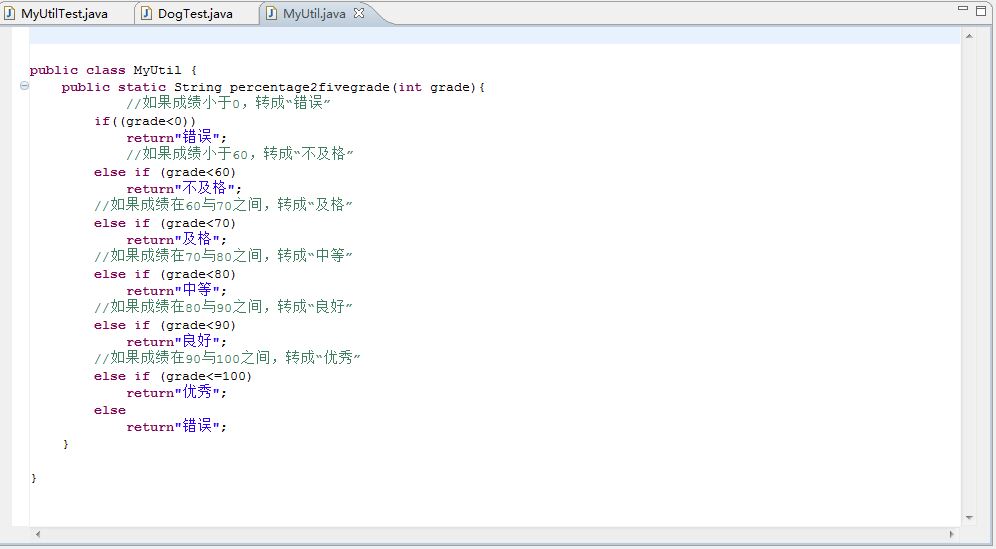Screen dimensions: 996x549
Task: Click the 'else if (grade<=100)' line
Action: point(173,376)
